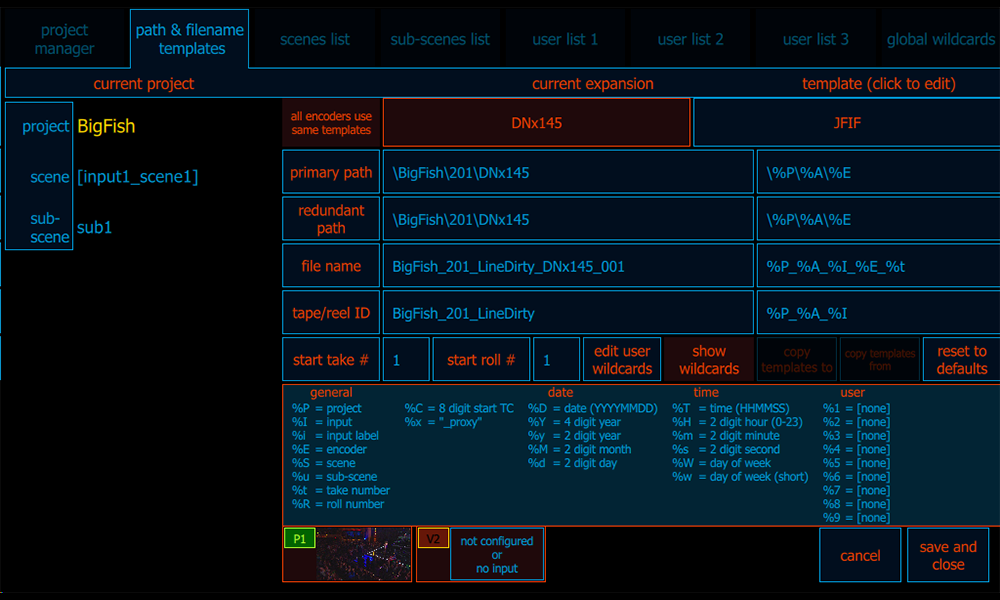The height and width of the screenshot is (600, 1000).
Task: Click the %P = project wildcard entry
Action: pyautogui.click(x=327, y=408)
